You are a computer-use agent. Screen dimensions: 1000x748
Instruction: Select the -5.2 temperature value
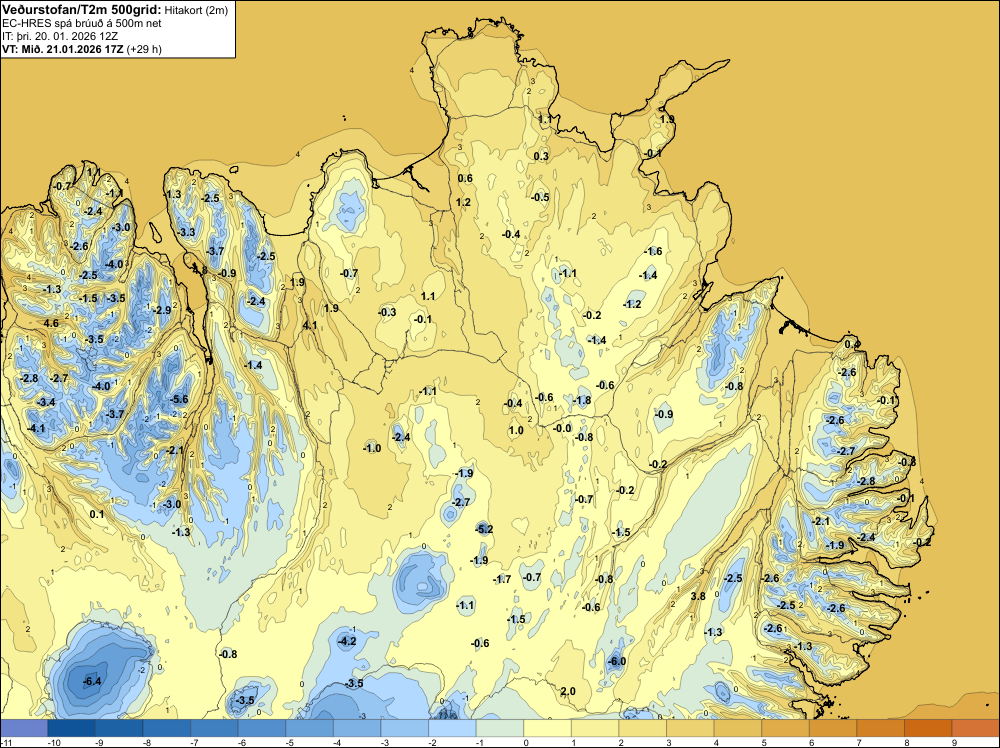coord(484,529)
